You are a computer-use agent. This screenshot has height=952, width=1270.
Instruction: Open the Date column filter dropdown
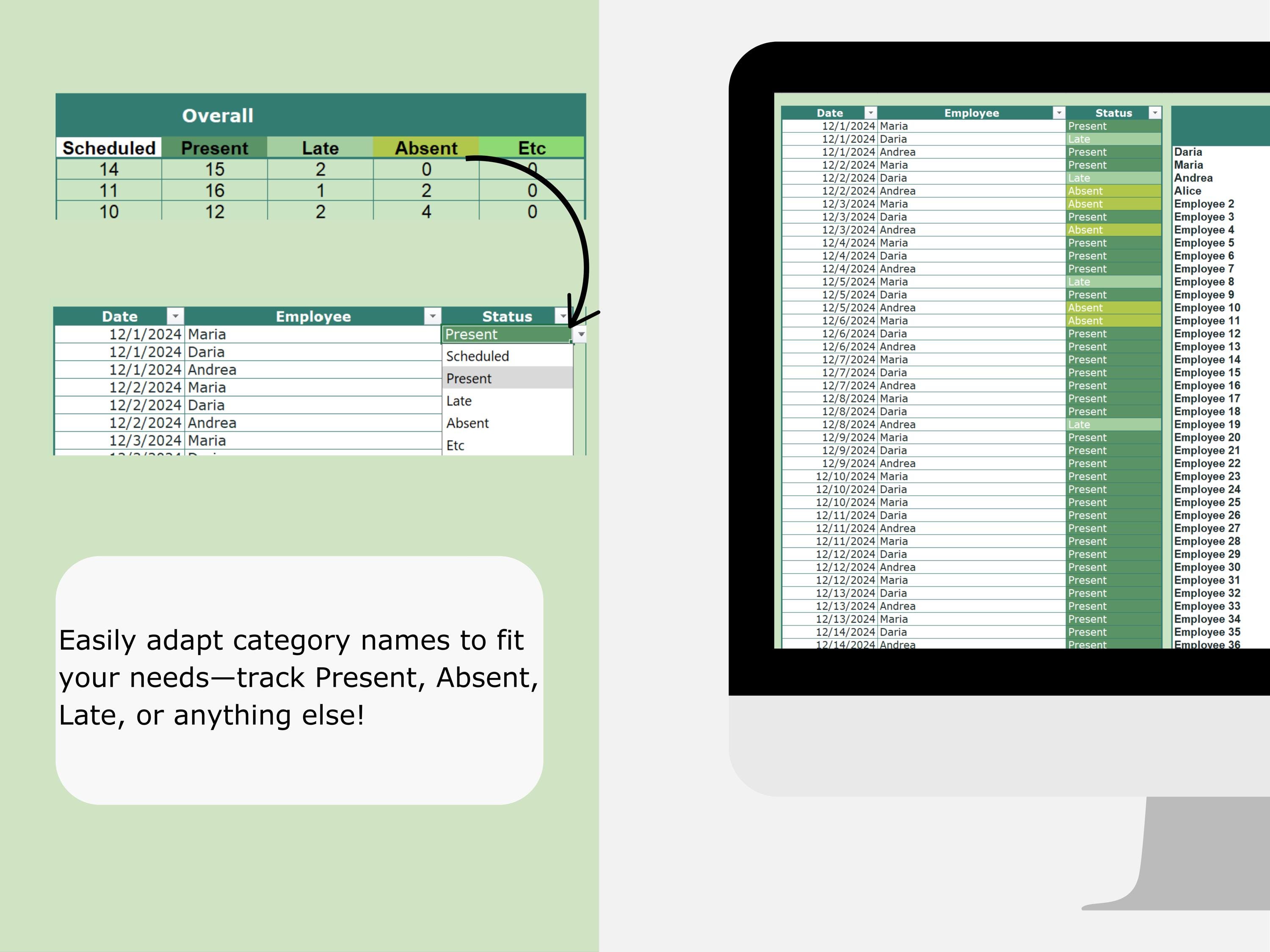click(x=175, y=316)
